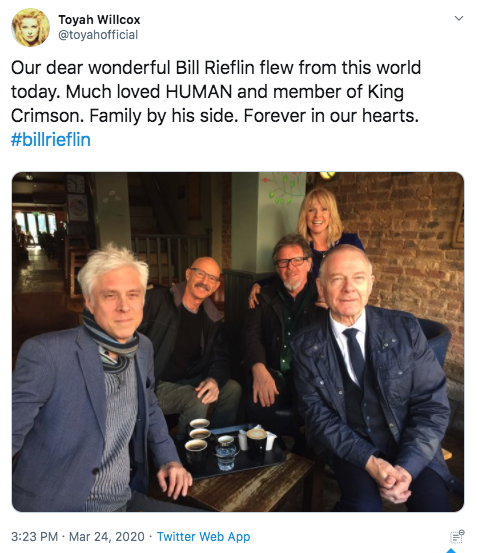Expand the tweet options chevron menu
Image resolution: width=477 pixels, height=553 pixels.
point(459,18)
